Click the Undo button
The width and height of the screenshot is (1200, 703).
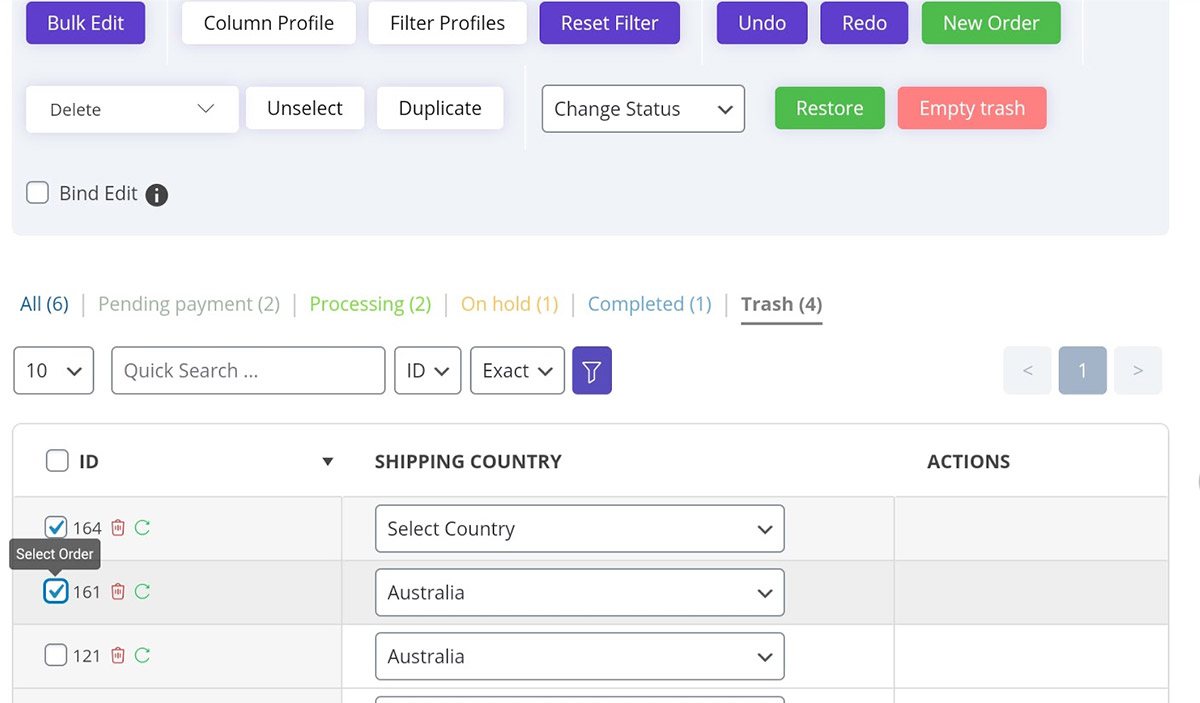tap(762, 23)
